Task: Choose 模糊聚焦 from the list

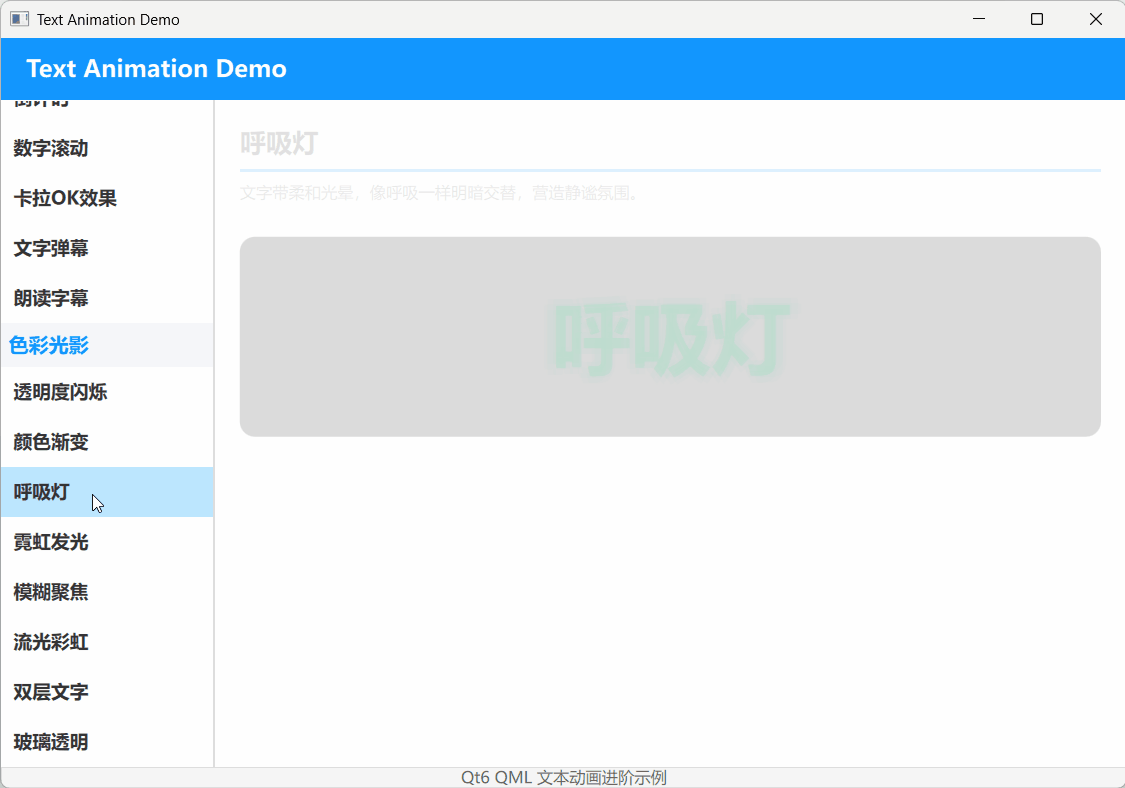Action: click(107, 592)
